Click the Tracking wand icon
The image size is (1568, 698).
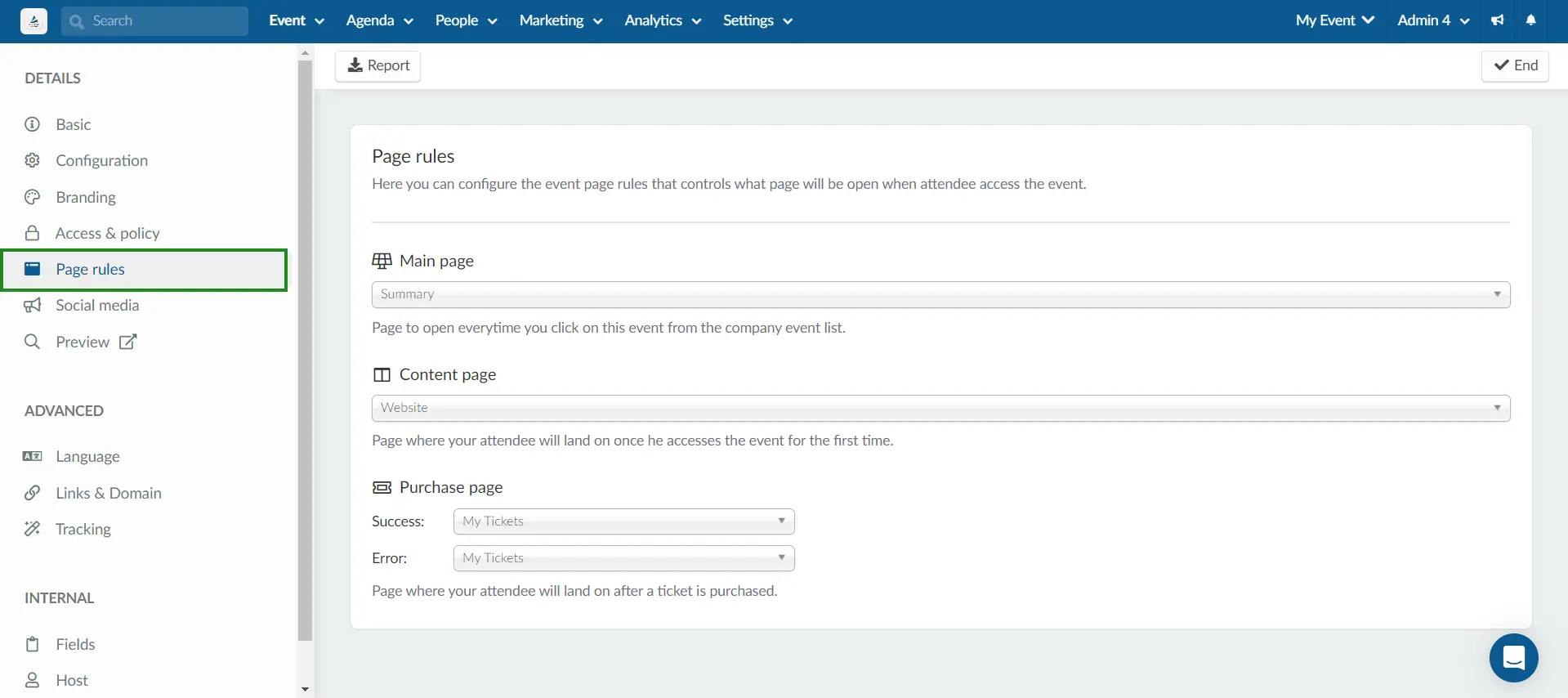click(x=33, y=529)
